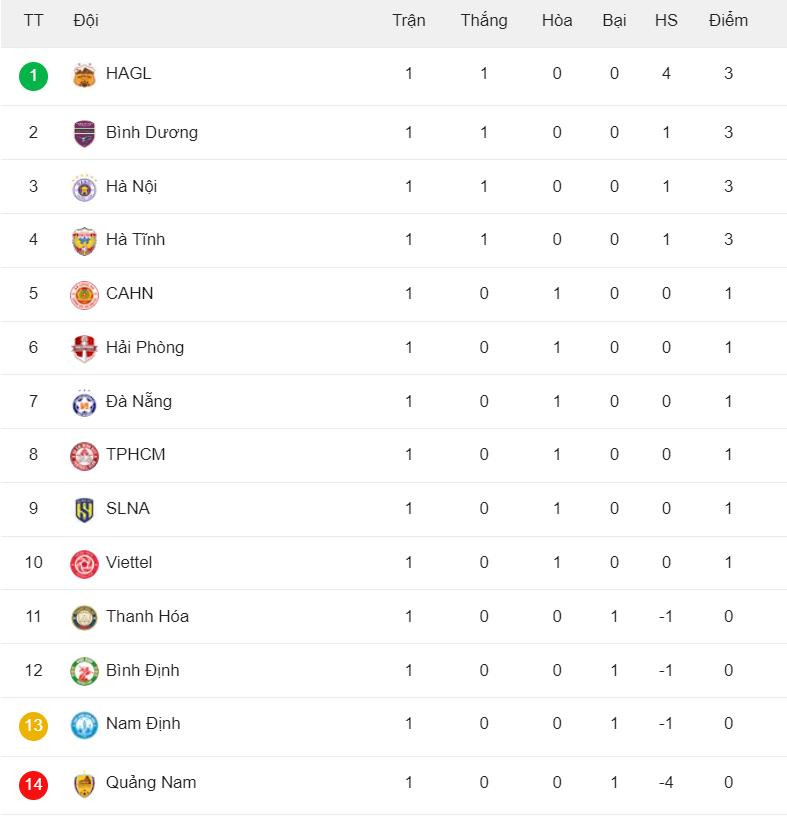Click the SLNA team badge
This screenshot has height=816, width=787.
84,509
